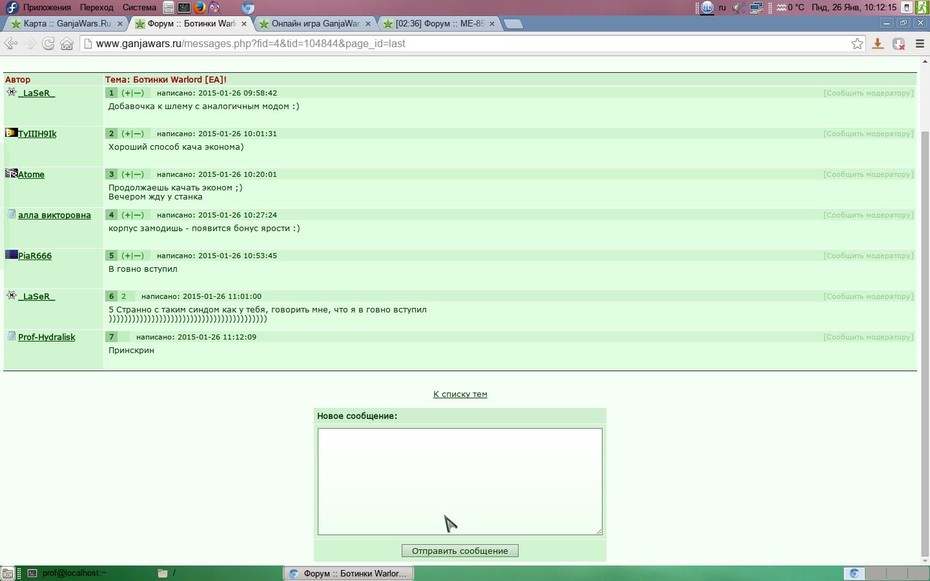The width and height of the screenshot is (930, 581).
Task: Open the volume control speaker icon
Action: point(738,7)
